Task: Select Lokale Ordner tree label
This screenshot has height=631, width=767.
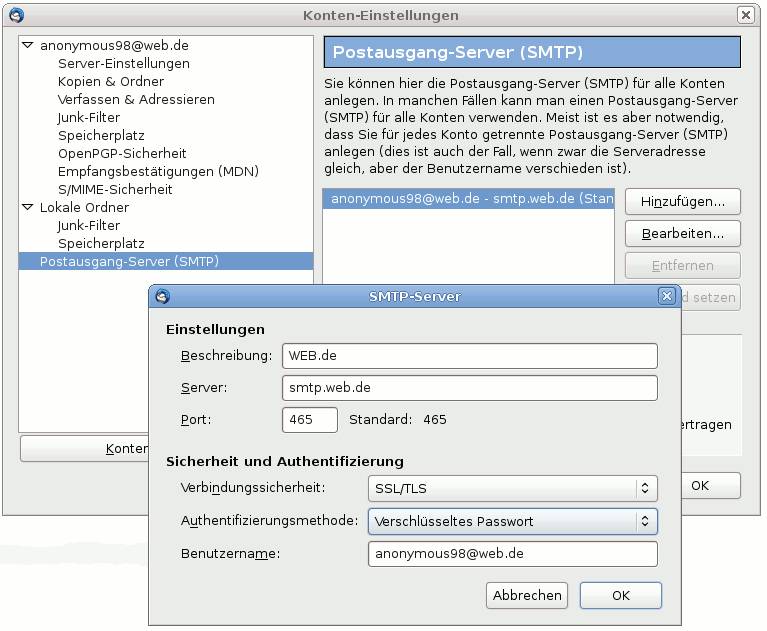Action: [x=85, y=207]
